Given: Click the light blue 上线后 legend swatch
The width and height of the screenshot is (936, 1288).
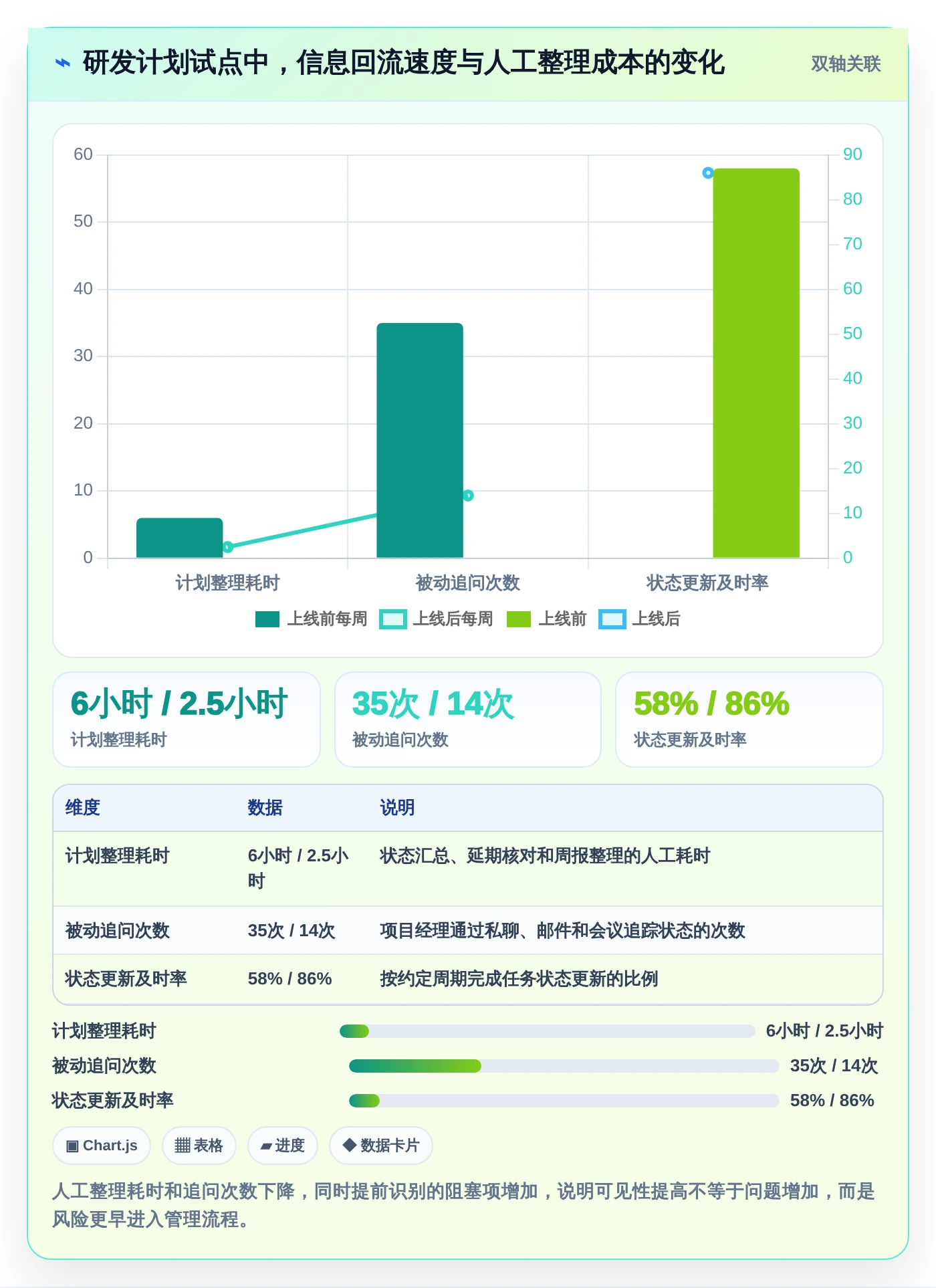Looking at the screenshot, I should (x=612, y=619).
